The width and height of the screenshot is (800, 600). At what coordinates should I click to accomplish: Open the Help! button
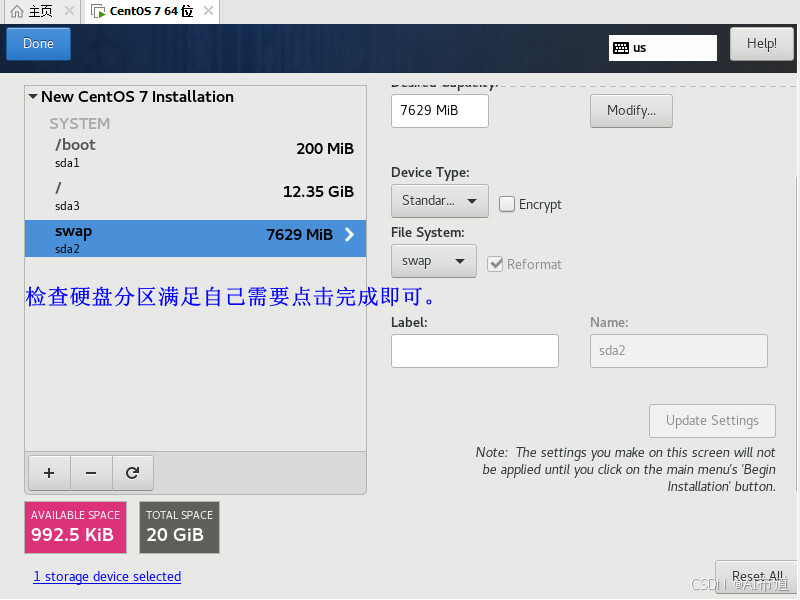pos(761,44)
